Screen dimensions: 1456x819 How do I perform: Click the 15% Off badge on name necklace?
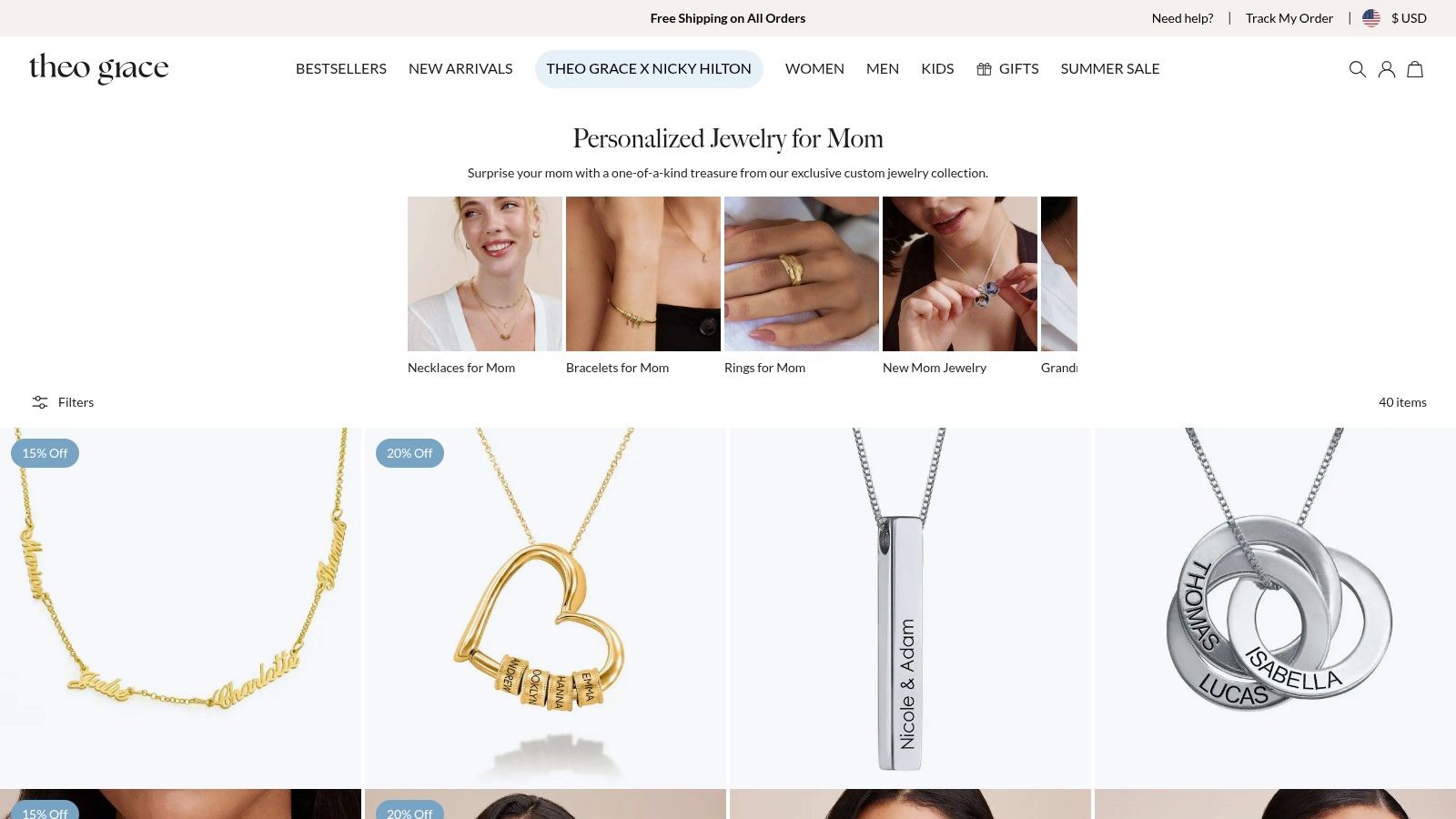pyautogui.click(x=45, y=453)
